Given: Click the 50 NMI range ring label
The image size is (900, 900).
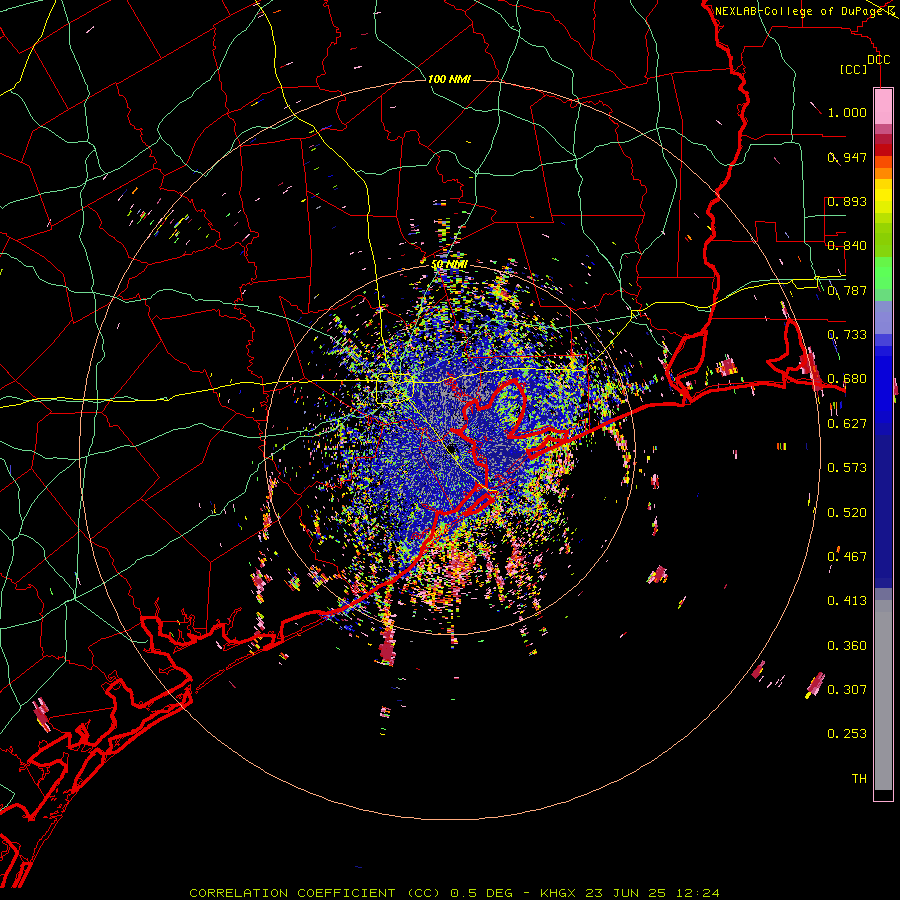Looking at the screenshot, I should (x=449, y=265).
